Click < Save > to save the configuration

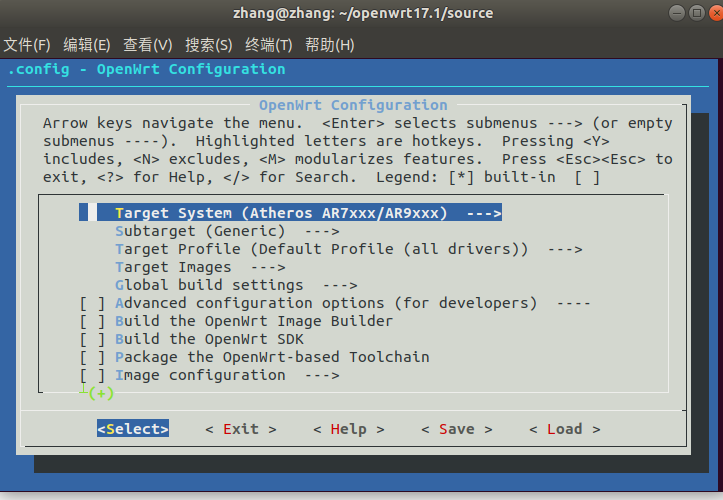pyautogui.click(x=457, y=429)
